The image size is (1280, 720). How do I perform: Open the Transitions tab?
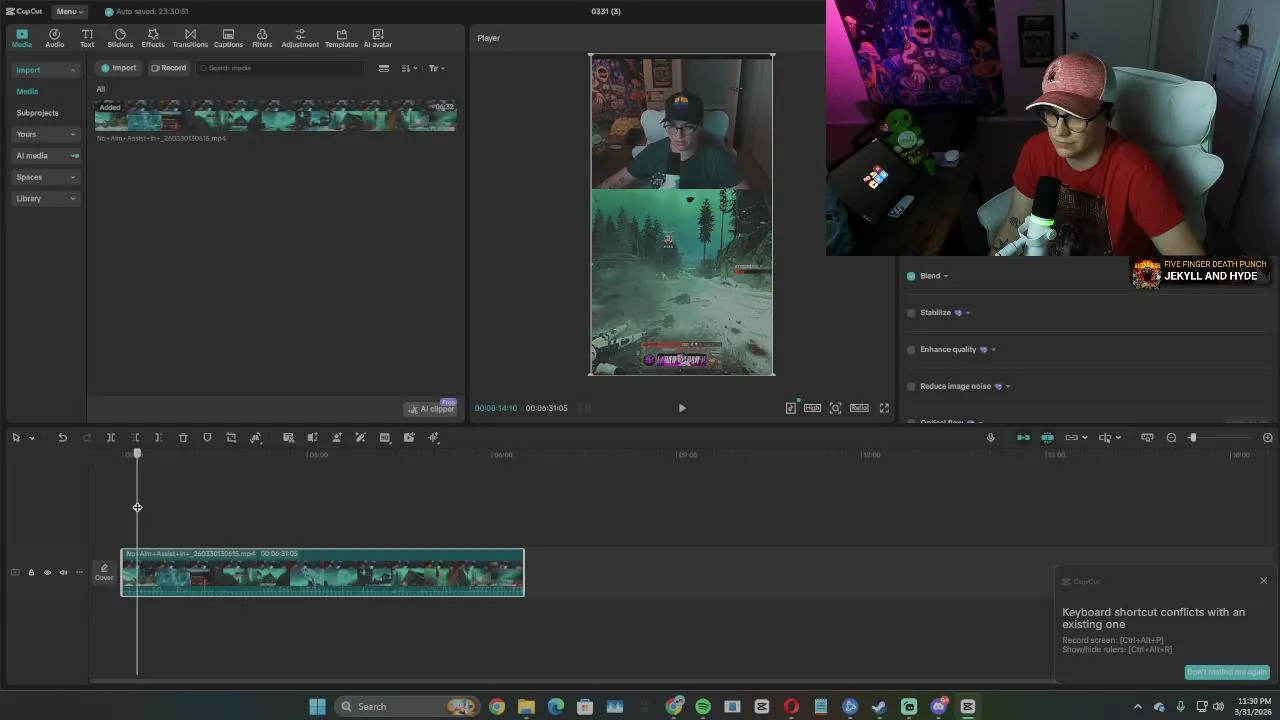click(190, 38)
